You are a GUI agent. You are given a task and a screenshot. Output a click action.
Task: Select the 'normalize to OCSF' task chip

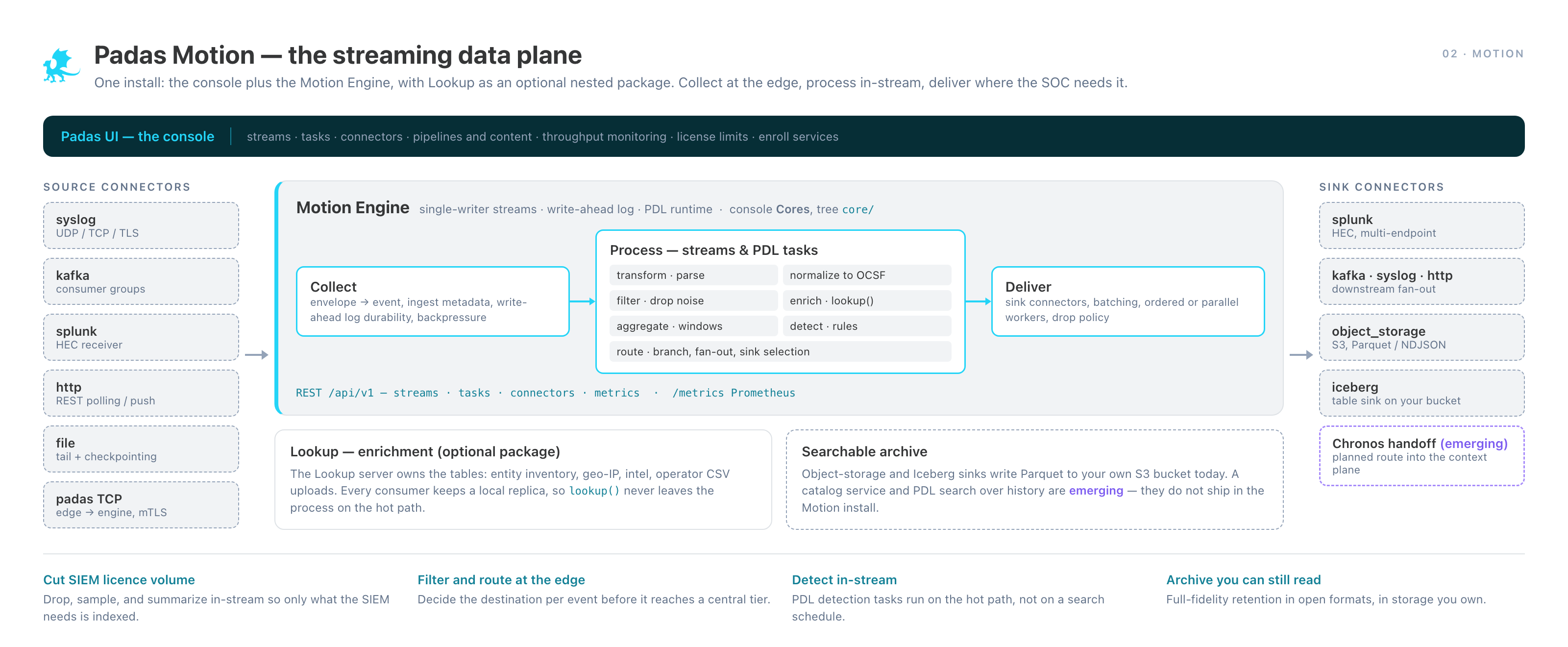click(867, 275)
